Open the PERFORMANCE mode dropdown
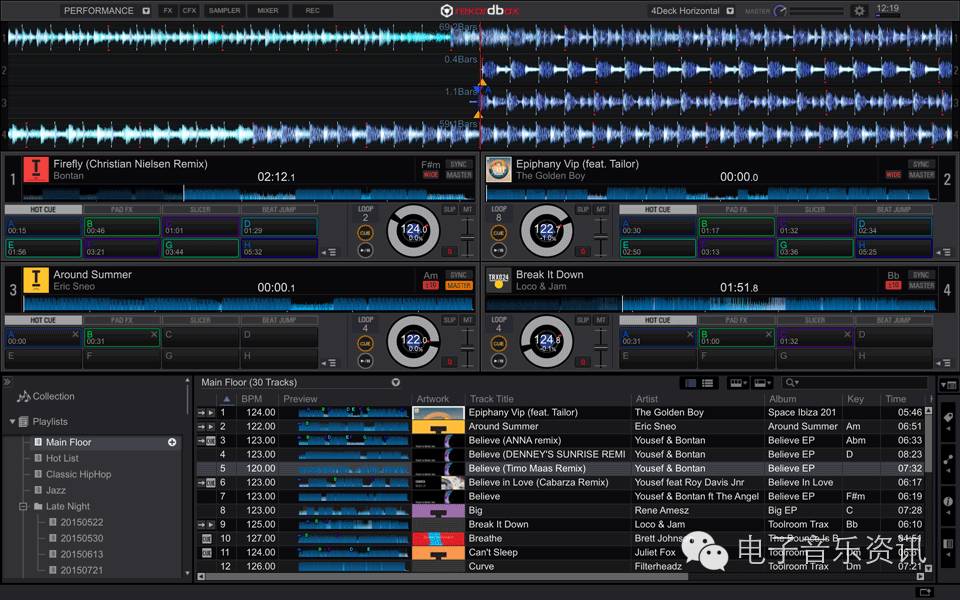Screen dimensions: 960x600 coord(146,11)
